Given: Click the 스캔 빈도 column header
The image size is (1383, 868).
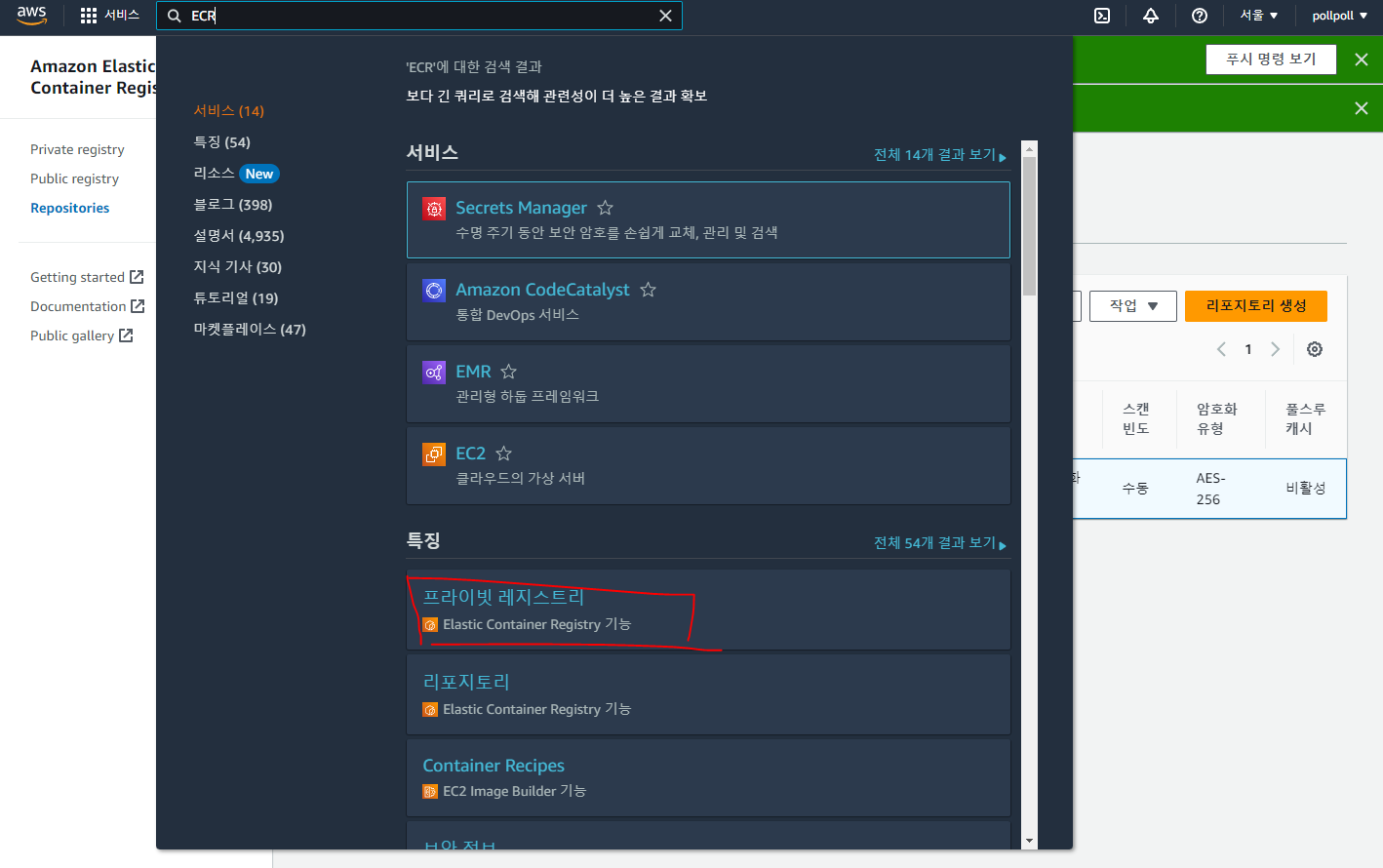Looking at the screenshot, I should click(x=1136, y=418).
